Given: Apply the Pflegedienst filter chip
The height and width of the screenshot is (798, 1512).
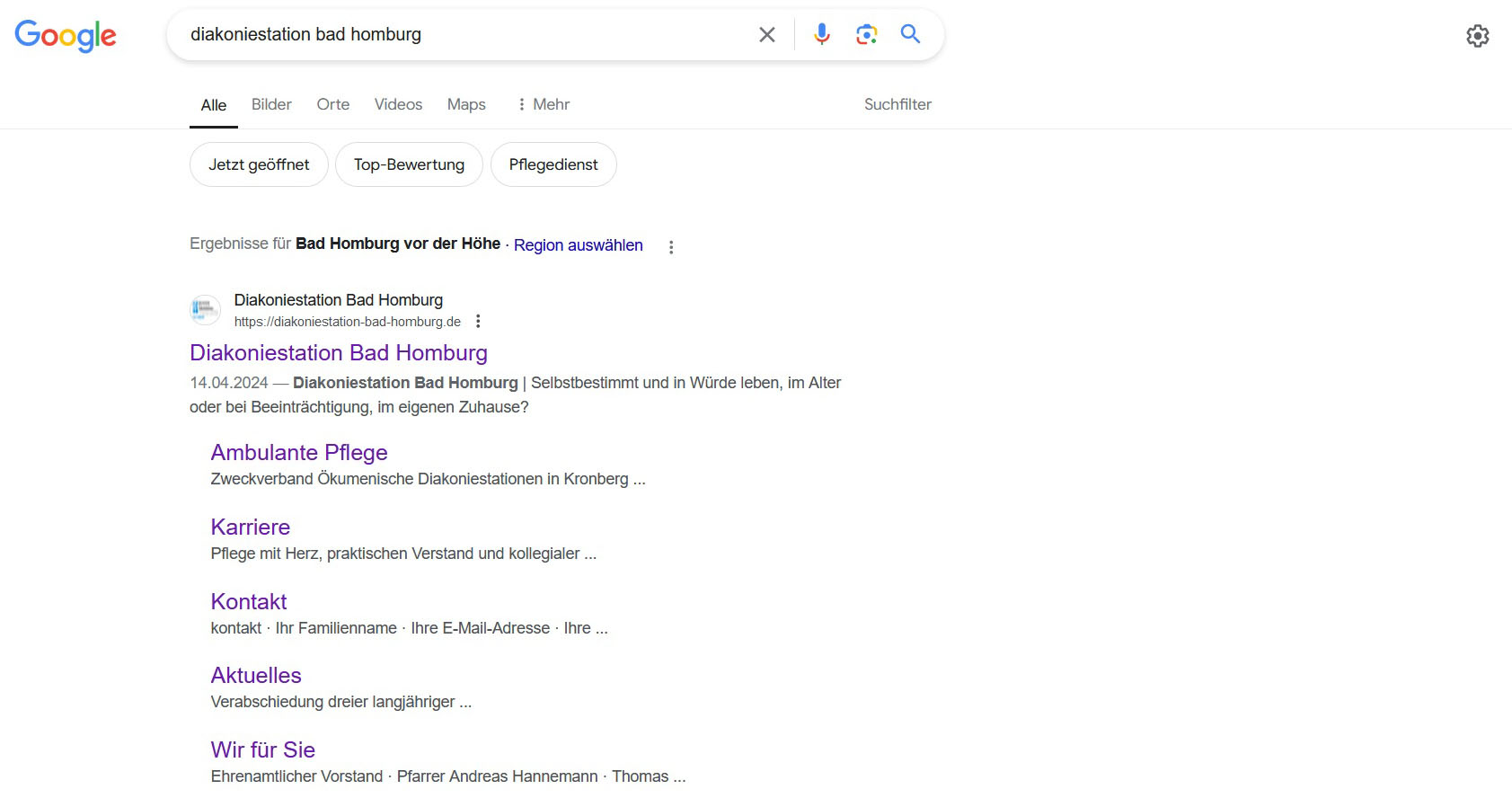Looking at the screenshot, I should tap(553, 164).
